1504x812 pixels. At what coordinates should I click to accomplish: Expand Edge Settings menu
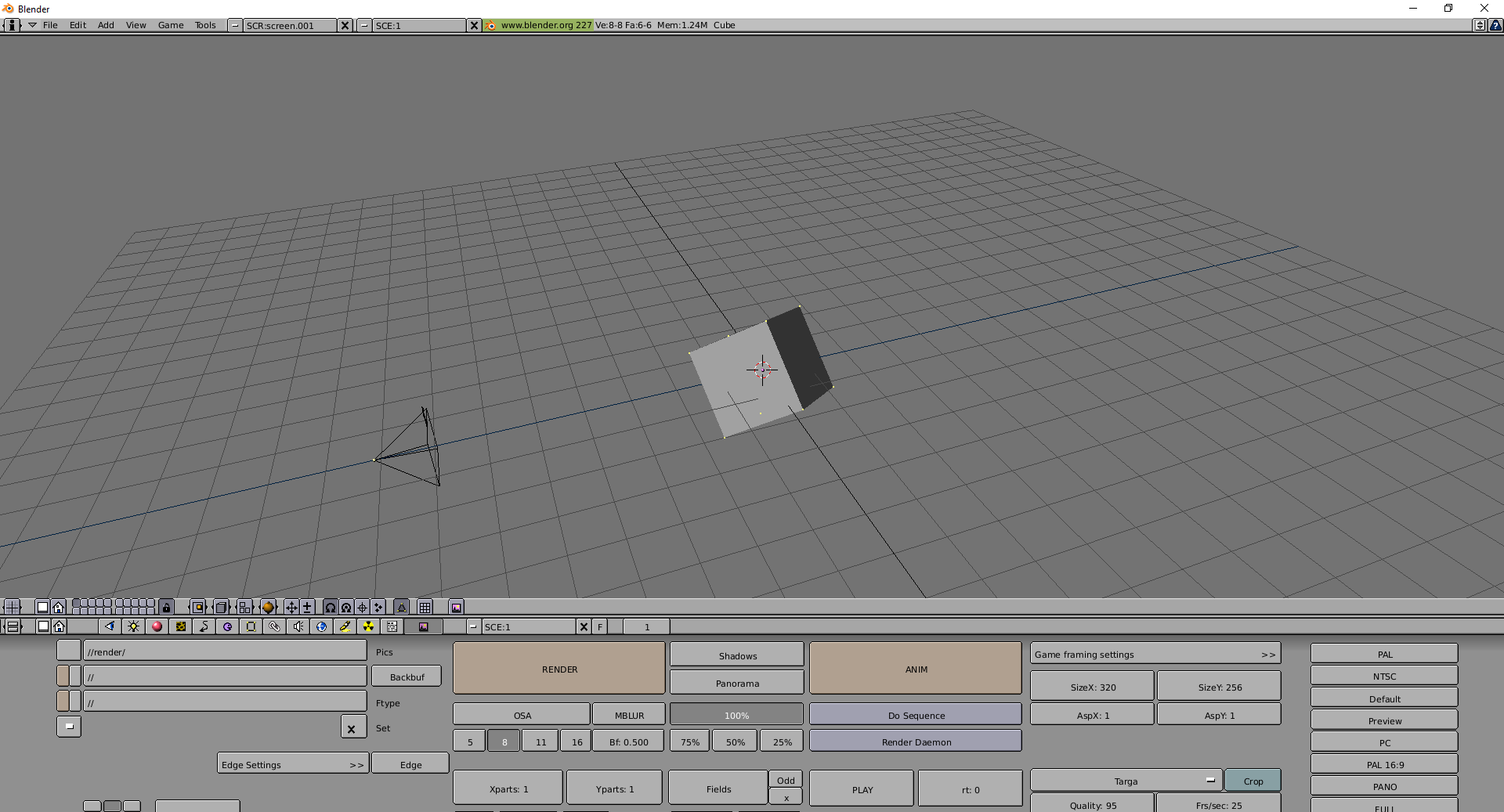(x=293, y=764)
